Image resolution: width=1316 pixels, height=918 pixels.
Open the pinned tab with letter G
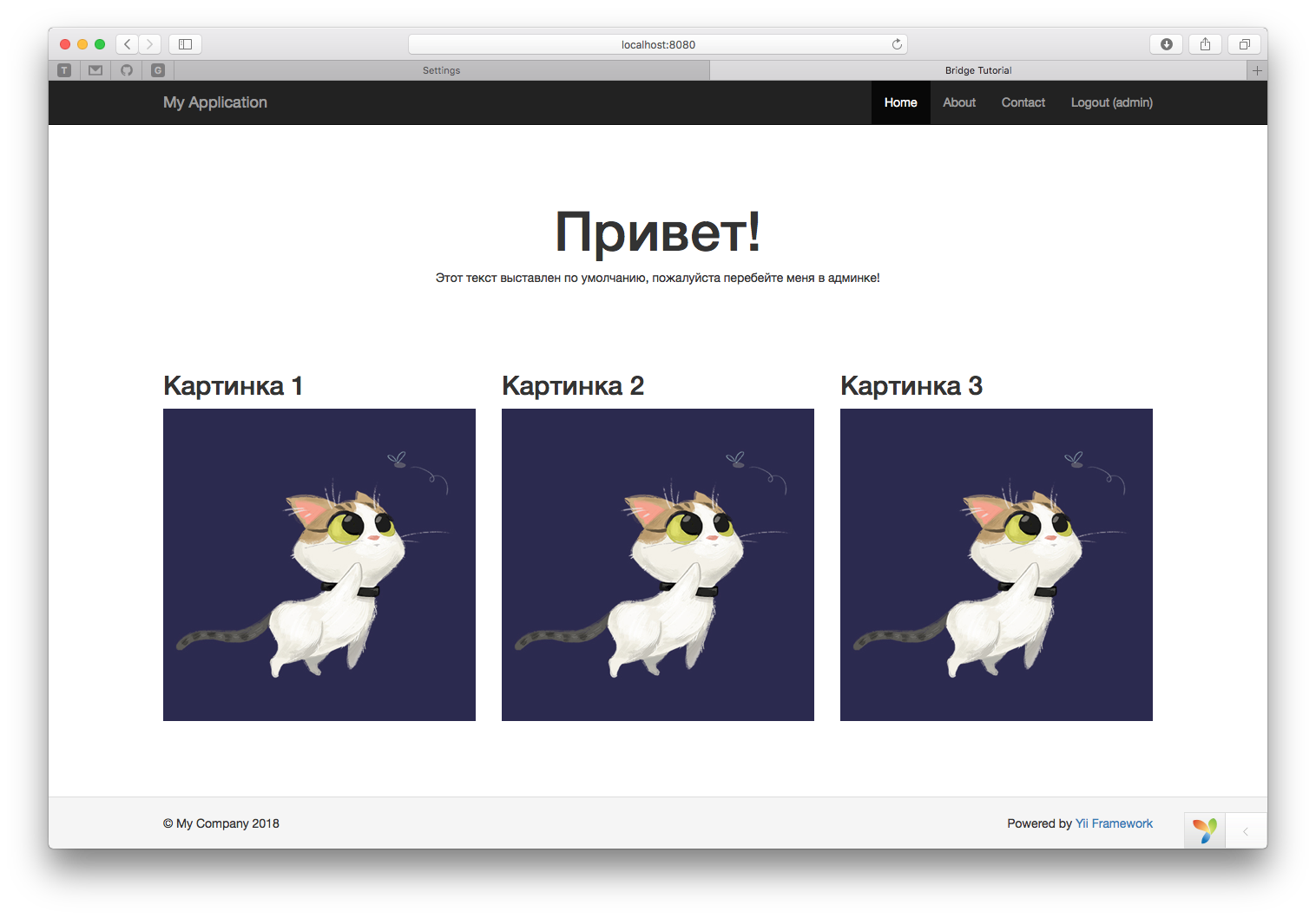point(158,70)
